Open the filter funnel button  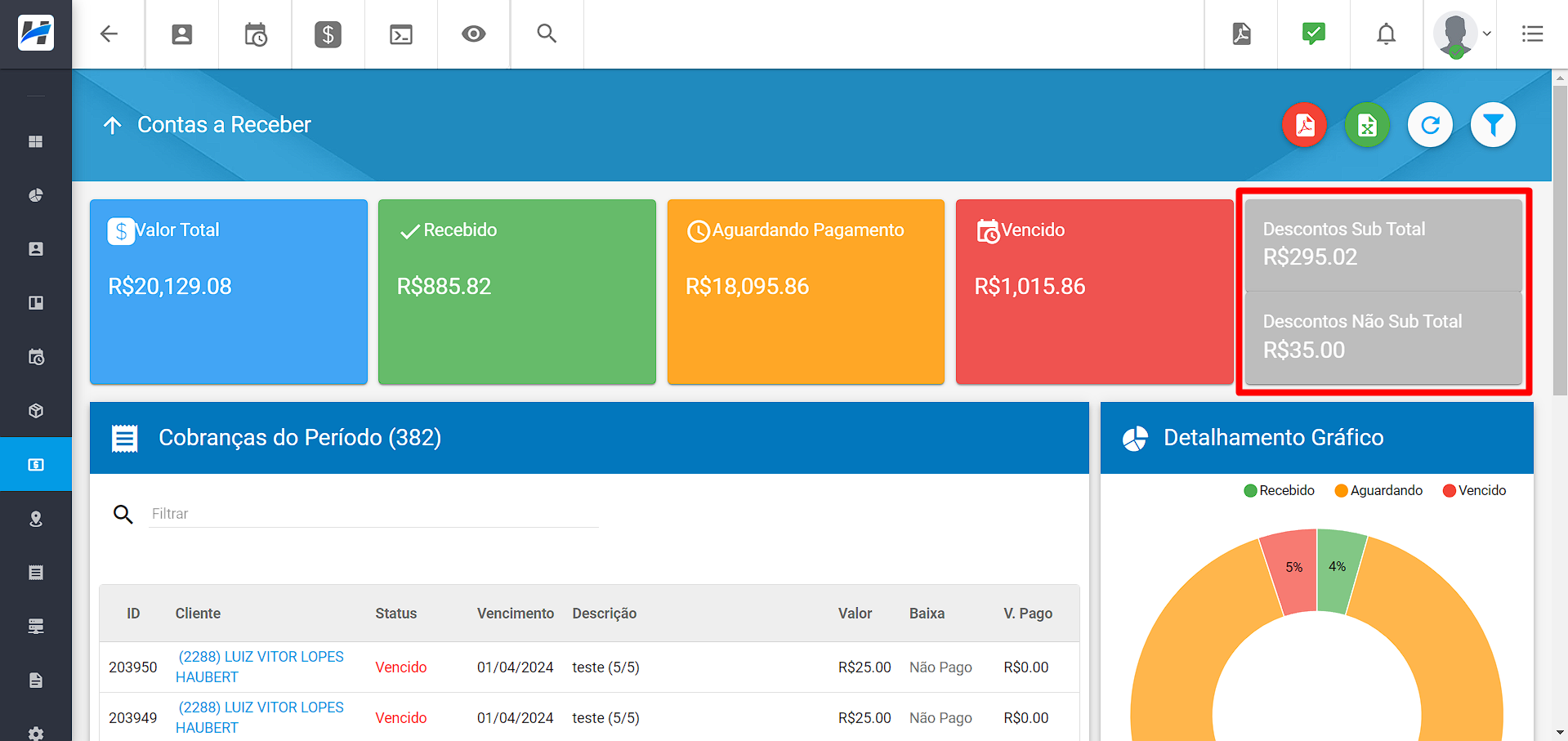(1494, 125)
